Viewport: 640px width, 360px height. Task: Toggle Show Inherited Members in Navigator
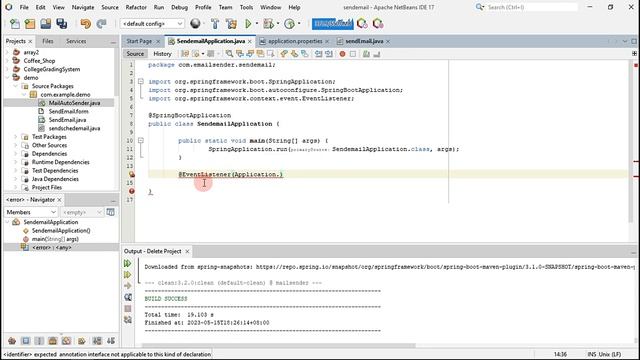point(12,341)
